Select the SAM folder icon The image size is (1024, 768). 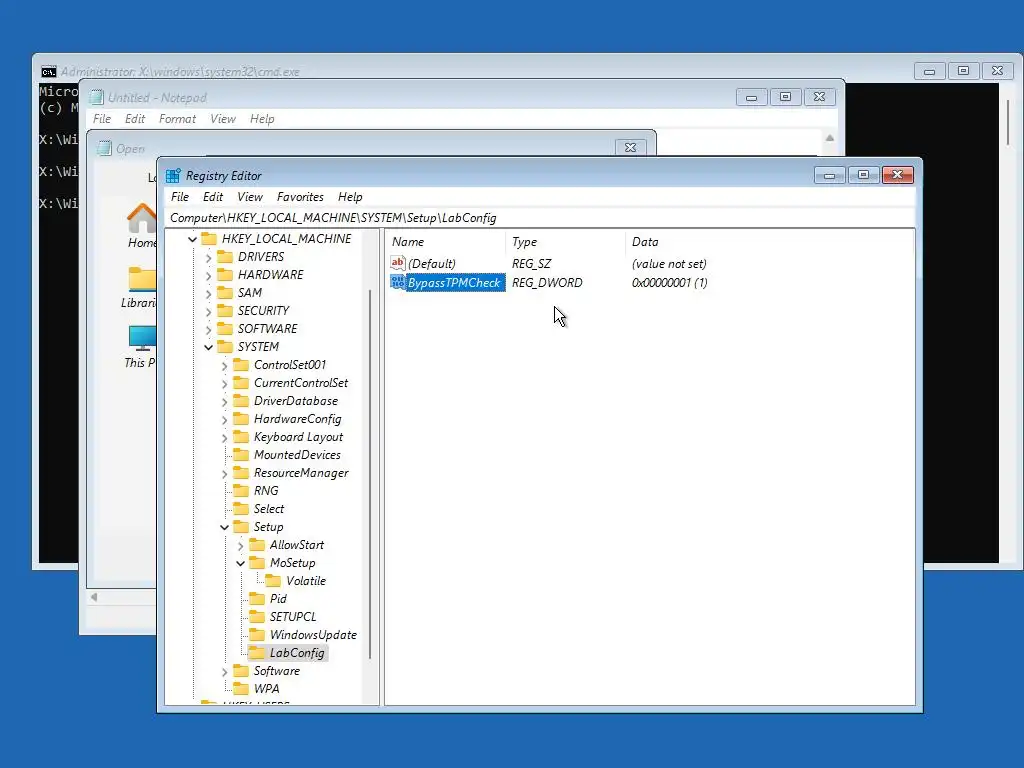(225, 293)
